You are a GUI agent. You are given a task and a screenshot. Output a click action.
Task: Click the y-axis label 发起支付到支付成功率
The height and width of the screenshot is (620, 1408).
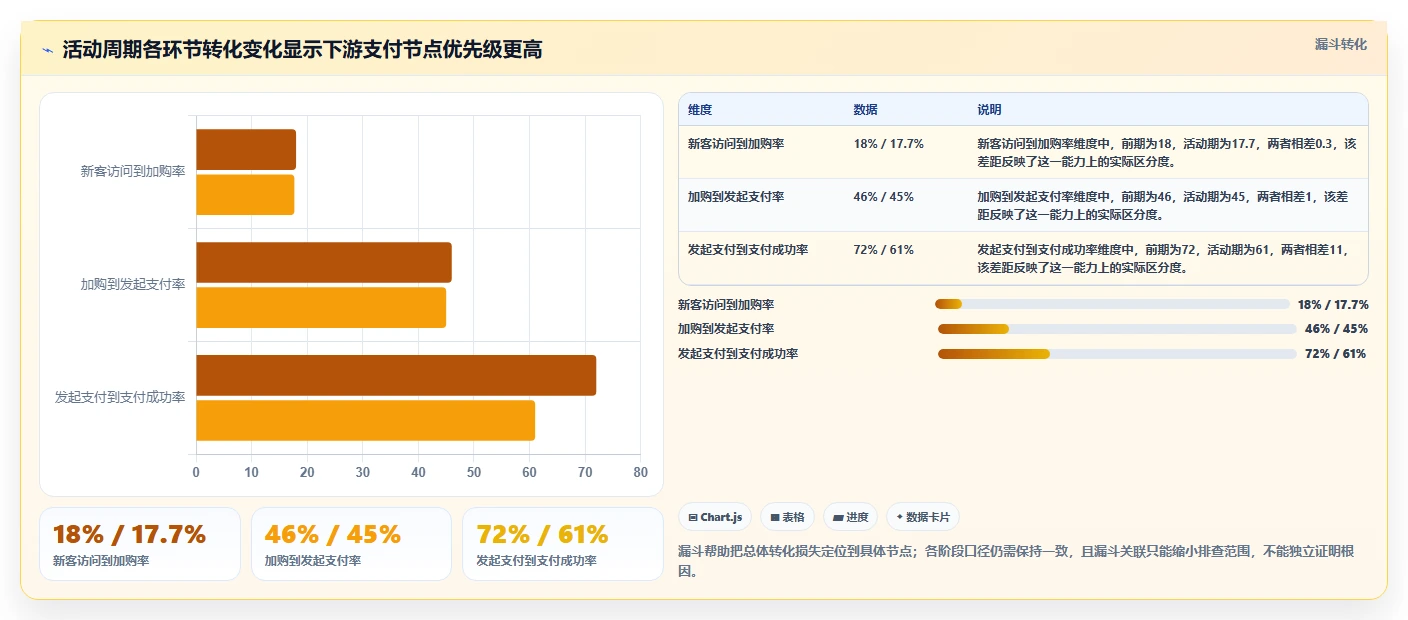120,398
